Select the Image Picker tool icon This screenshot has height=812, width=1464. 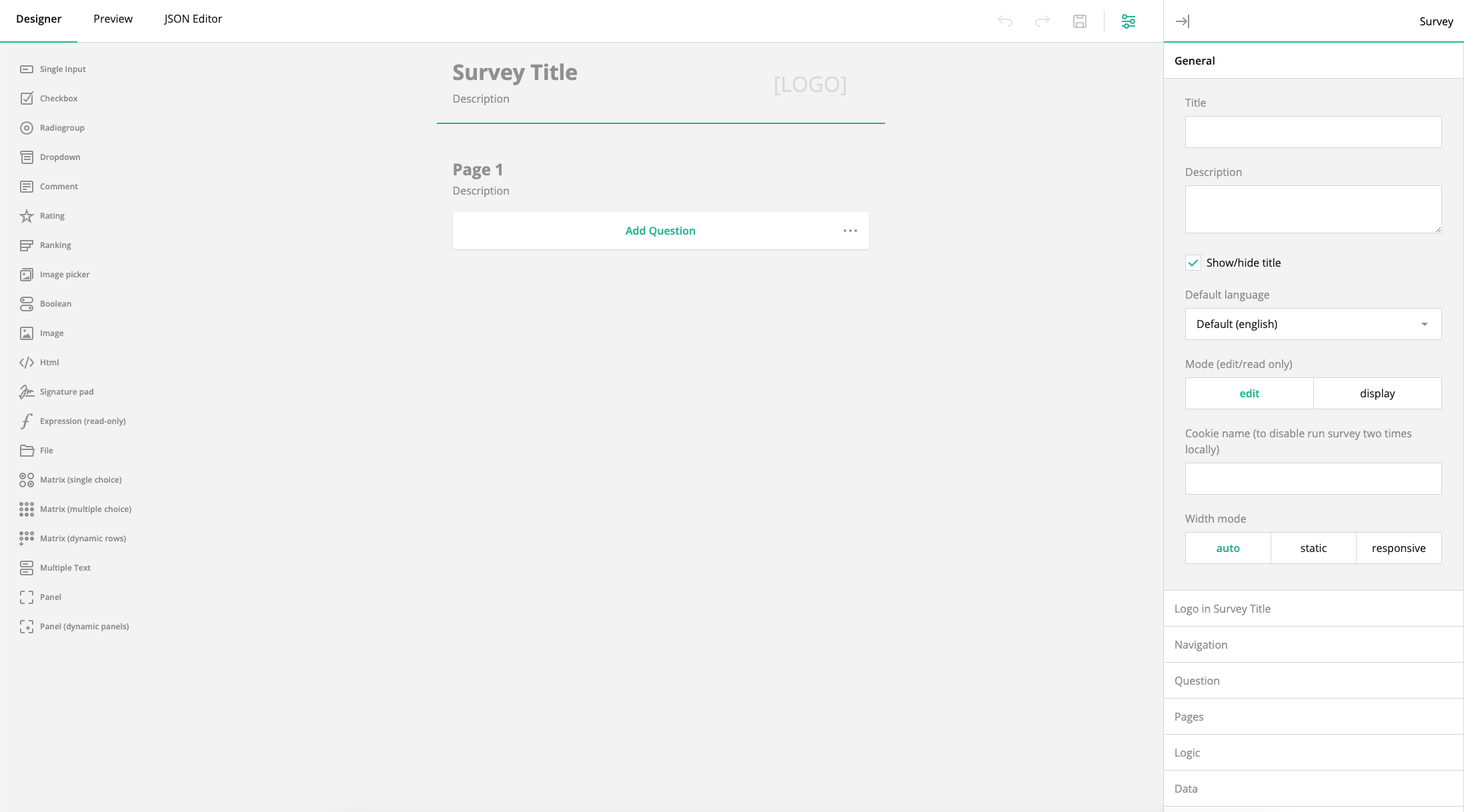coord(27,274)
